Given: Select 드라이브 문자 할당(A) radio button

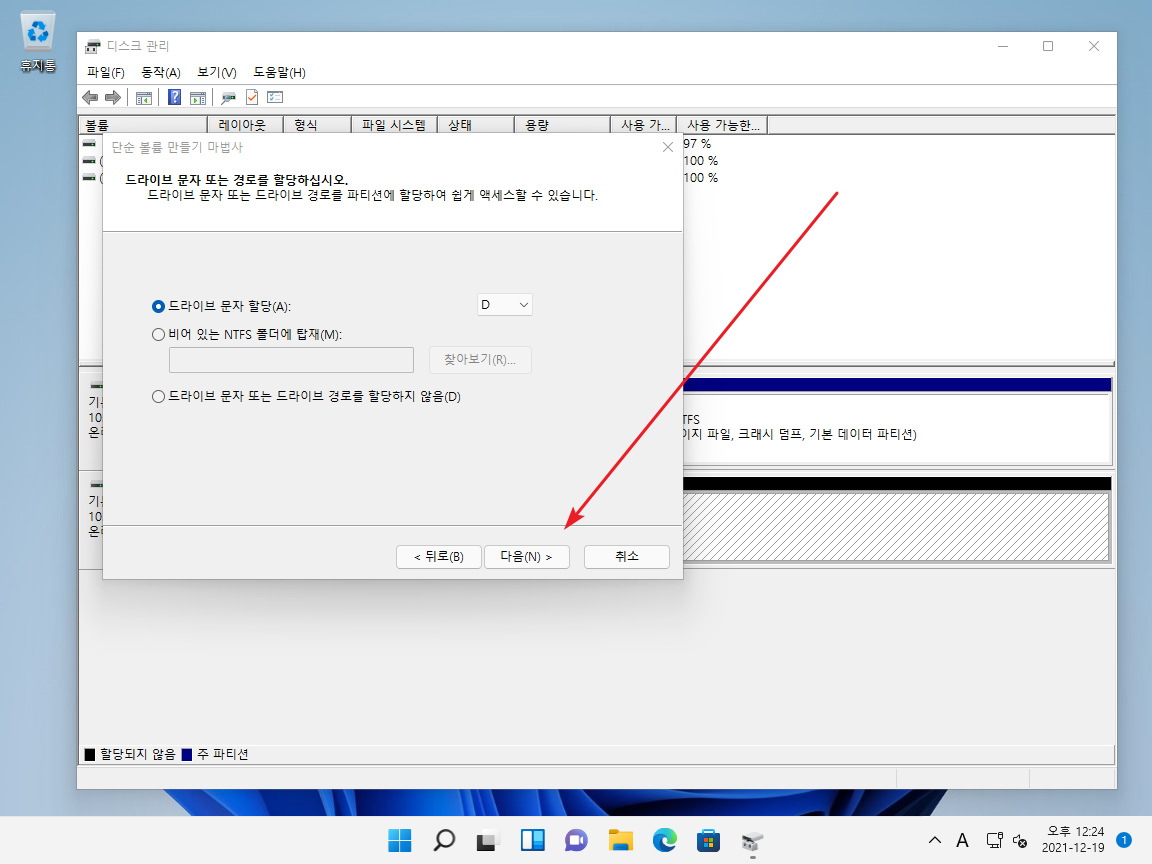Looking at the screenshot, I should tap(158, 306).
